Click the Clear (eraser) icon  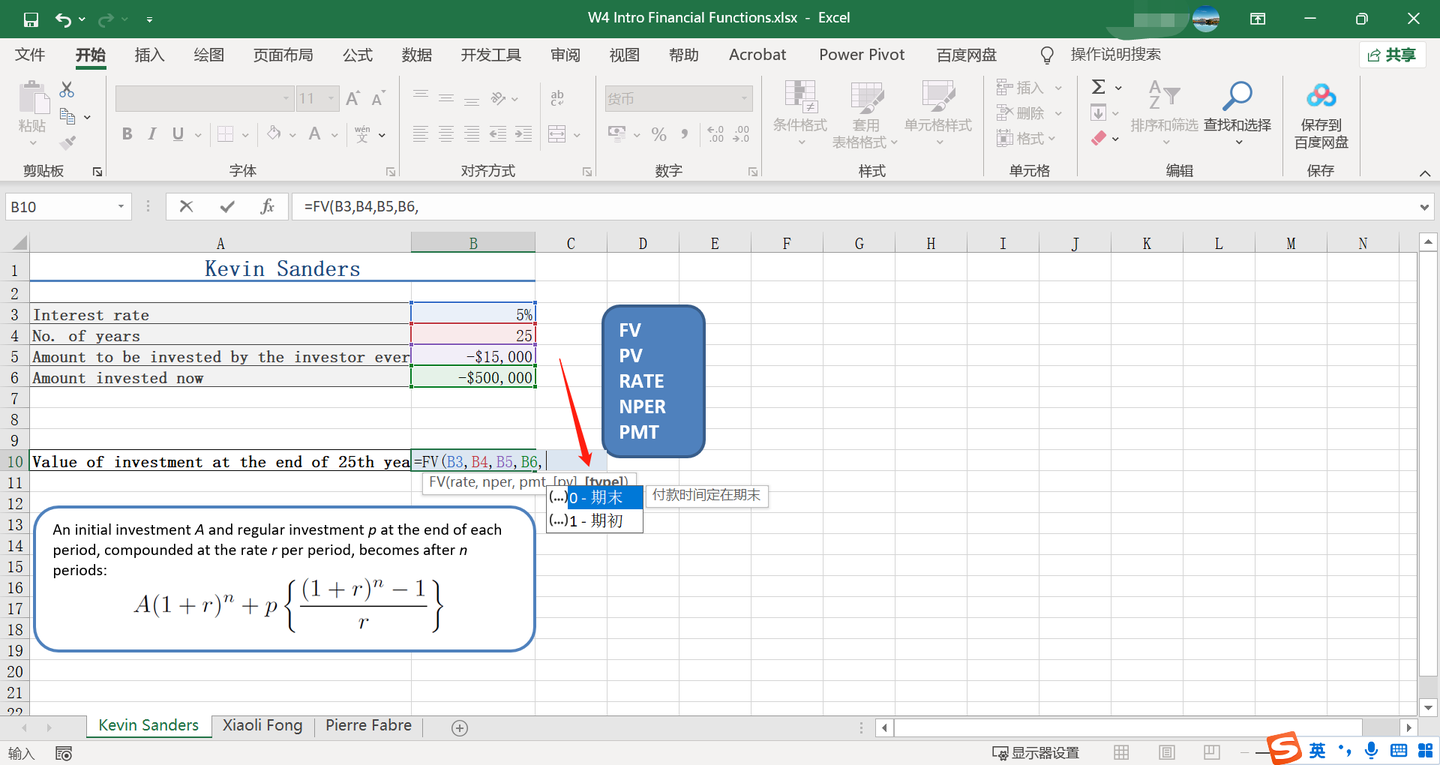[1100, 138]
